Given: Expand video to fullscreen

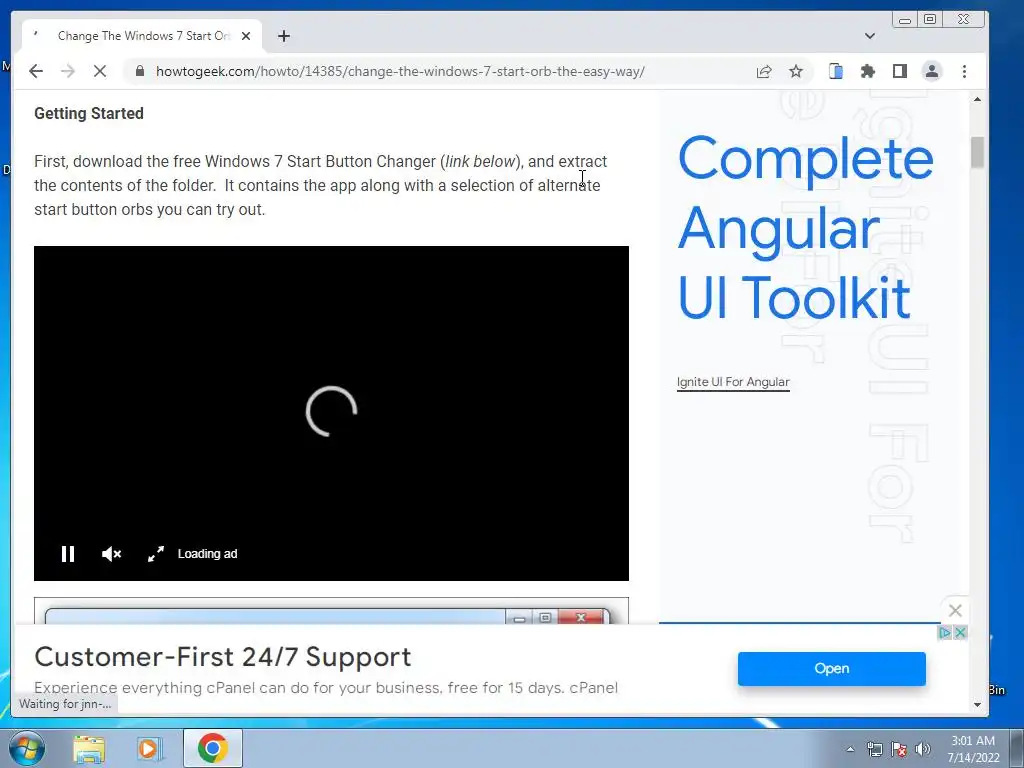Looking at the screenshot, I should (x=155, y=554).
